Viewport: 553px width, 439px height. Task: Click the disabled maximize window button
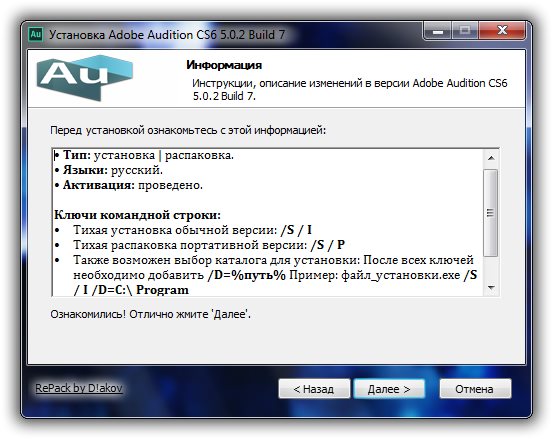[x=465, y=31]
